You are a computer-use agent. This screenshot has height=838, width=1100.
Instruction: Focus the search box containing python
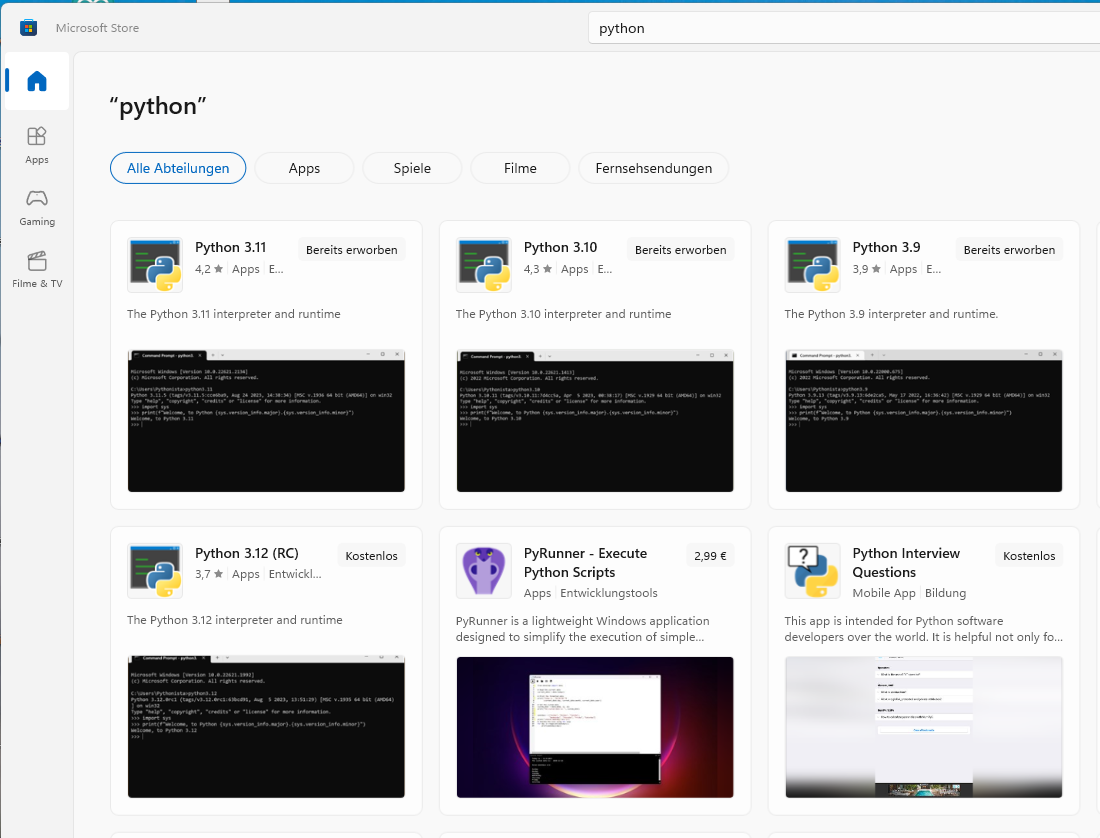[844, 28]
